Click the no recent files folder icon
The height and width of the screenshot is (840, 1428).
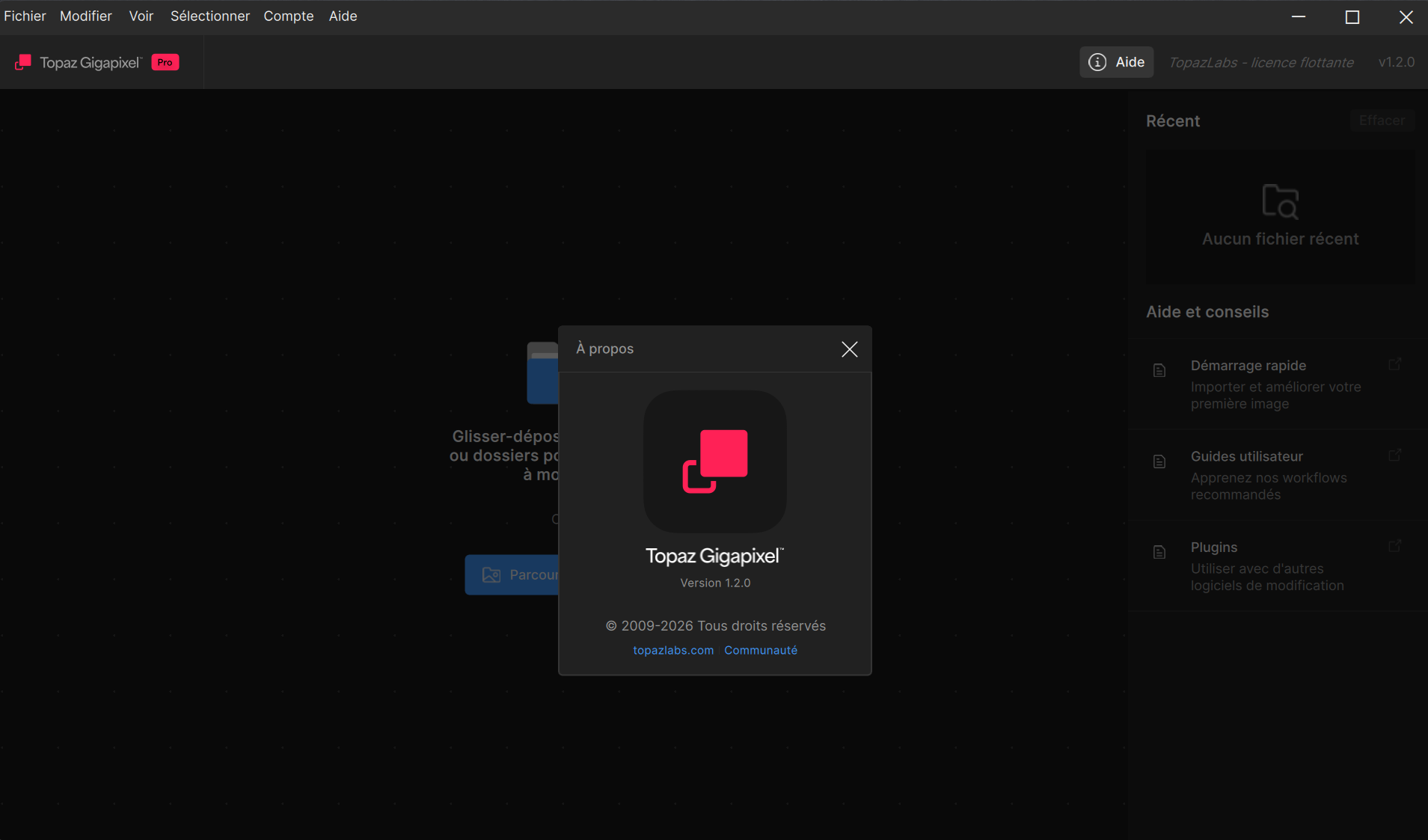[x=1280, y=201]
